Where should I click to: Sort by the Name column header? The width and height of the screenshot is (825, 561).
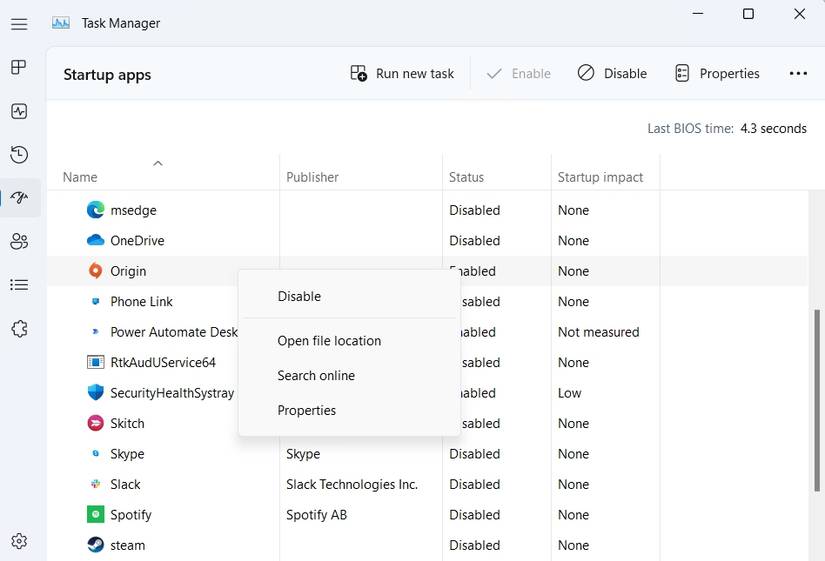click(x=80, y=177)
